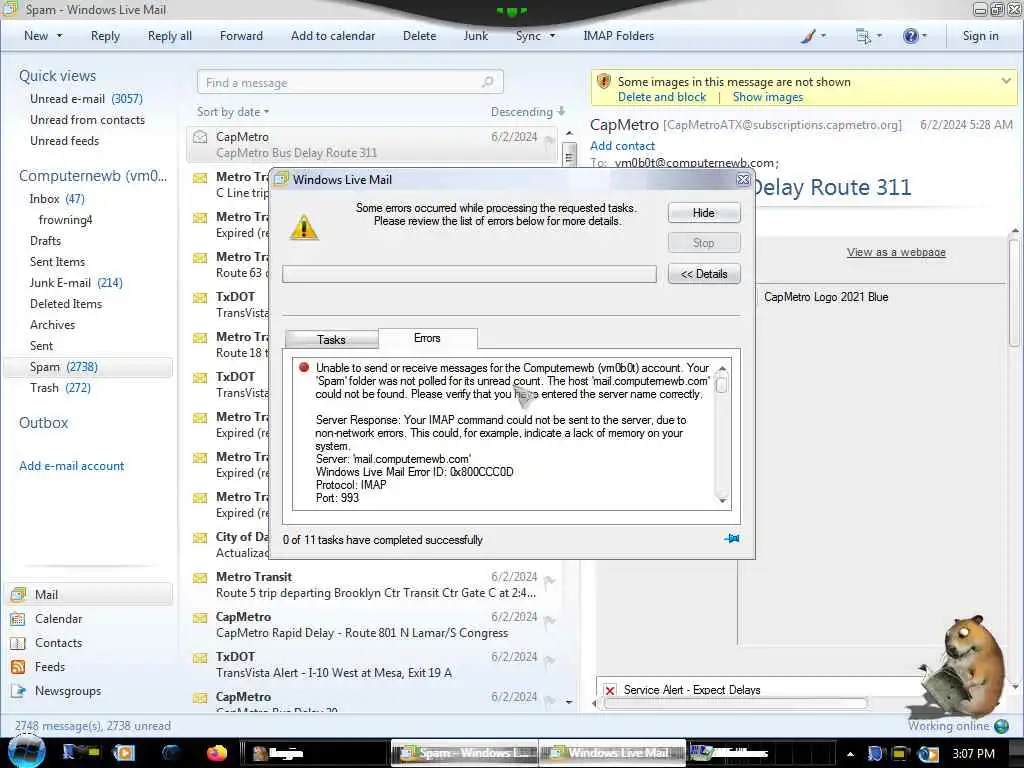The width and height of the screenshot is (1024, 768).
Task: Click the Hide button in dialog
Action: click(x=704, y=213)
